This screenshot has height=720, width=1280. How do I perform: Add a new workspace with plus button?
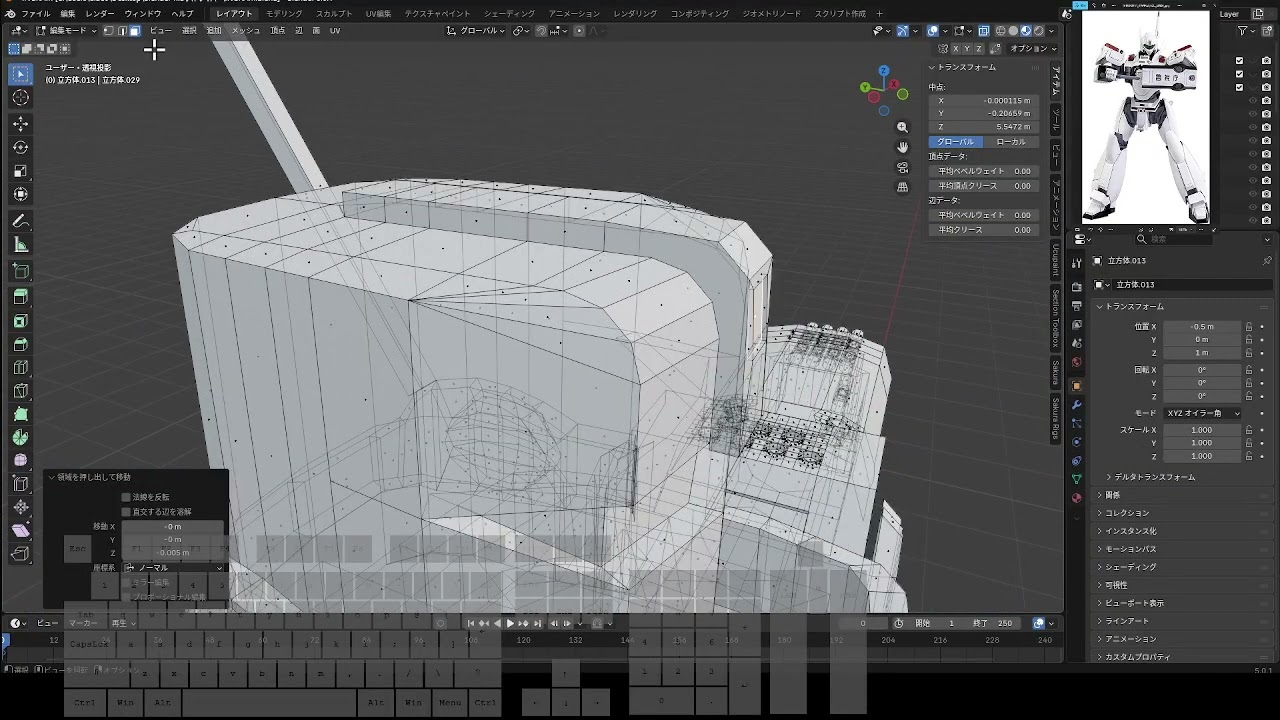(x=879, y=14)
